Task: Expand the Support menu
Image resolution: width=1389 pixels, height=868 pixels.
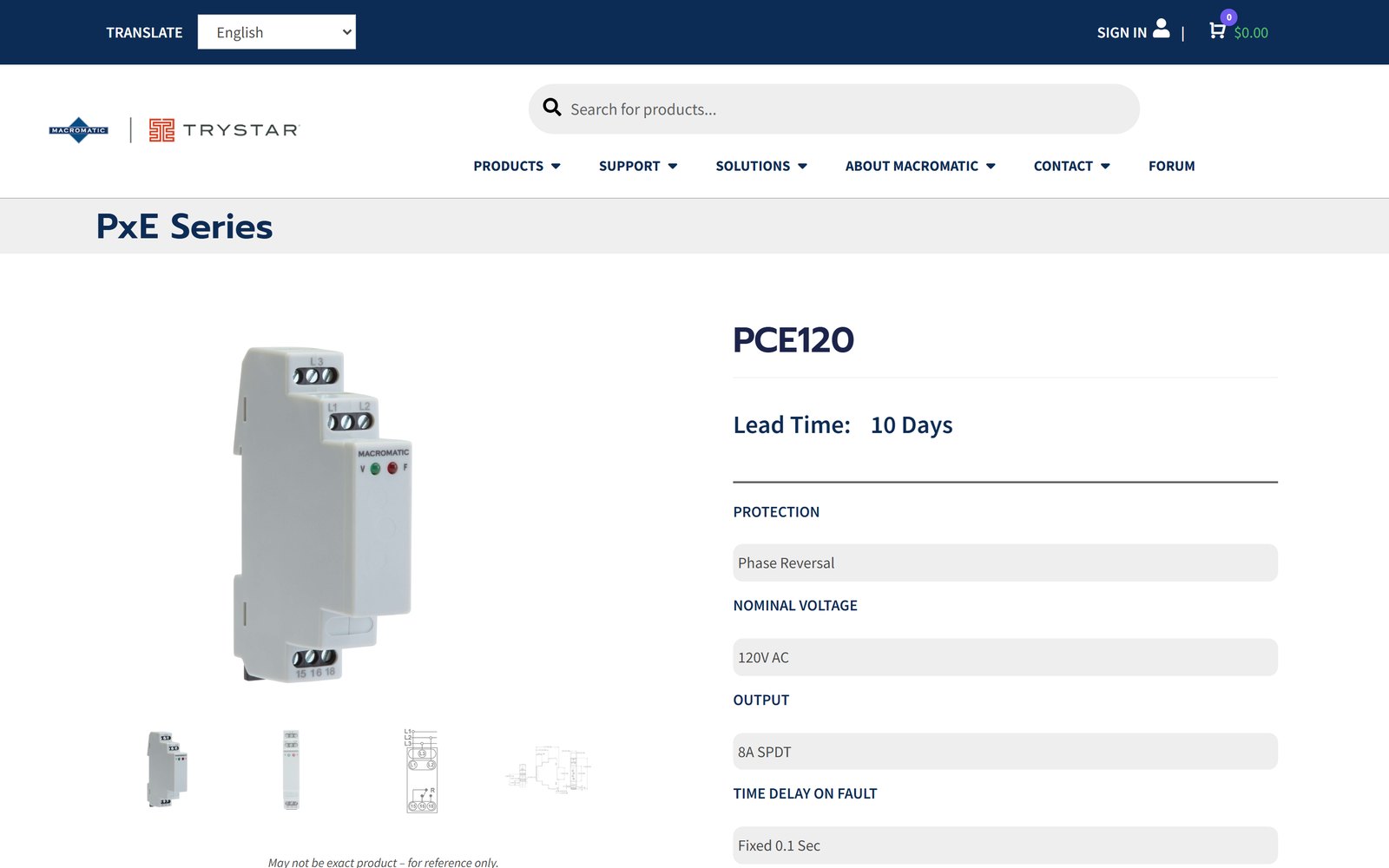Action: tap(638, 166)
